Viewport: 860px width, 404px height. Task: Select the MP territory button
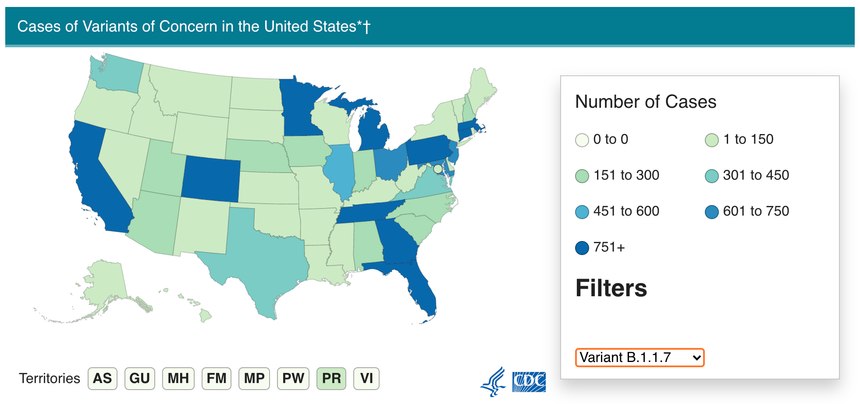pos(254,379)
